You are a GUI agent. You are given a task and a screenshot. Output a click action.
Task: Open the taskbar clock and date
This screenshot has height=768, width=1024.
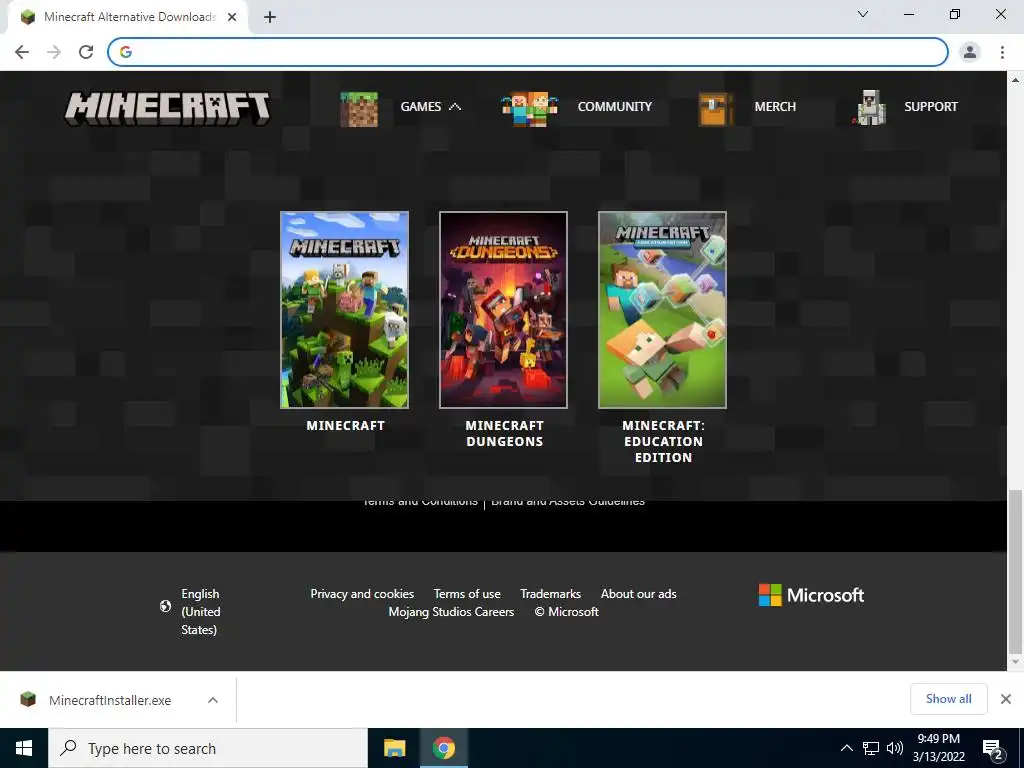pyautogui.click(x=938, y=748)
